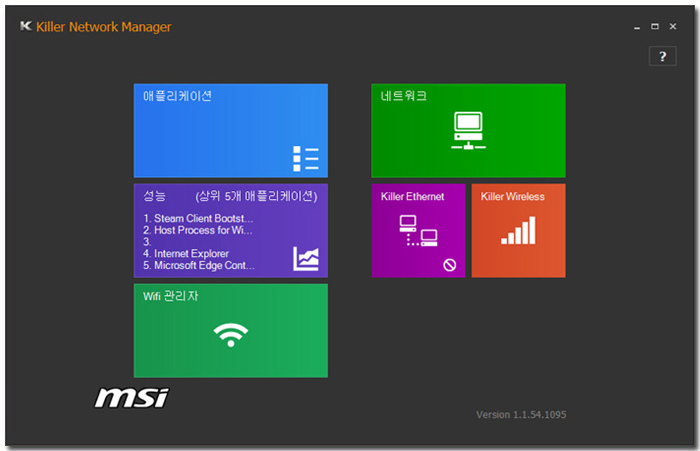The height and width of the screenshot is (451, 700).
Task: Open help with the question mark button
Action: click(x=662, y=56)
